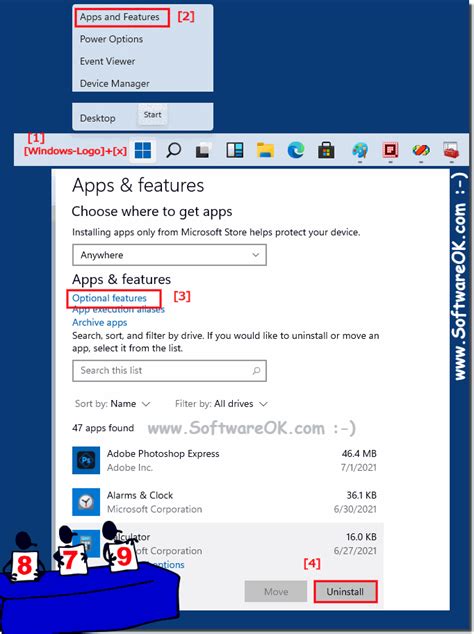Viewport: 474px width, 634px height.
Task: Open the Anywhere app source dropdown
Action: pyautogui.click(x=169, y=255)
